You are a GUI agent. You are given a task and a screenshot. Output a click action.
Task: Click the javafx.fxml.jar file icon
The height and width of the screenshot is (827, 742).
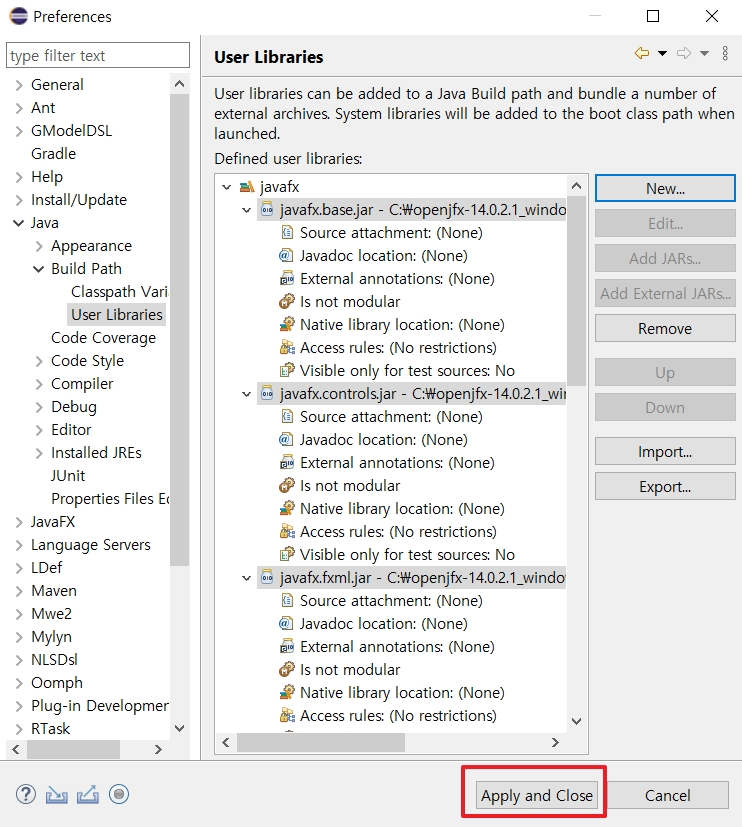coord(267,578)
